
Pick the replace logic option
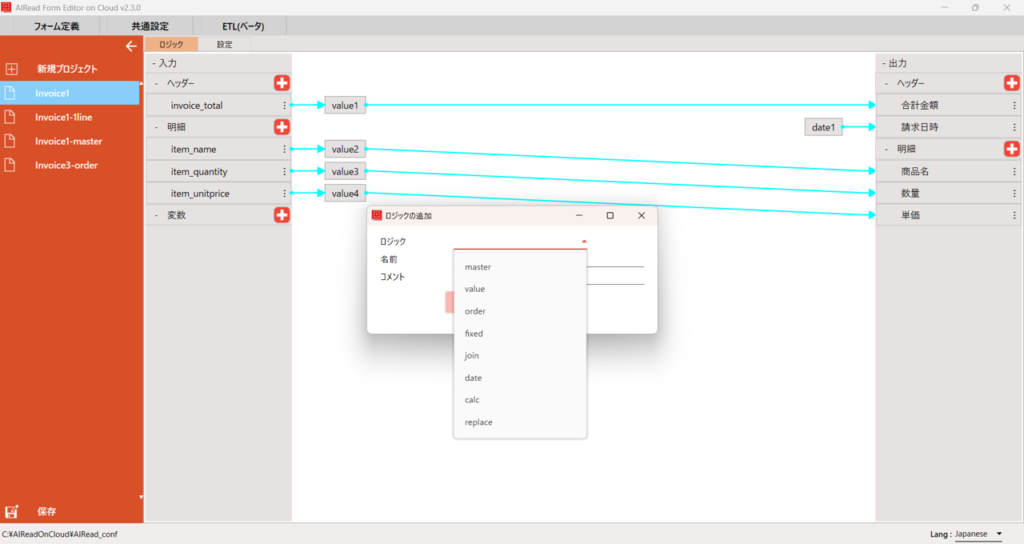point(478,422)
